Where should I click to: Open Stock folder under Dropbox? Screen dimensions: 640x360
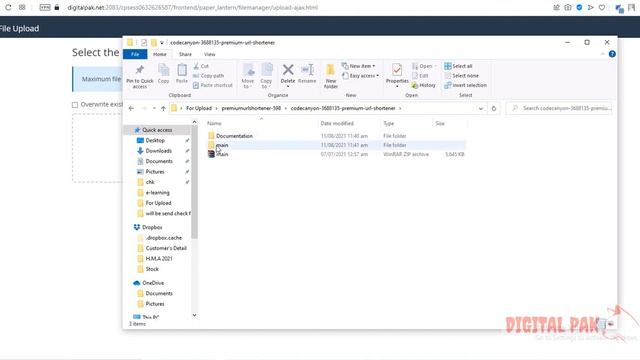click(152, 269)
